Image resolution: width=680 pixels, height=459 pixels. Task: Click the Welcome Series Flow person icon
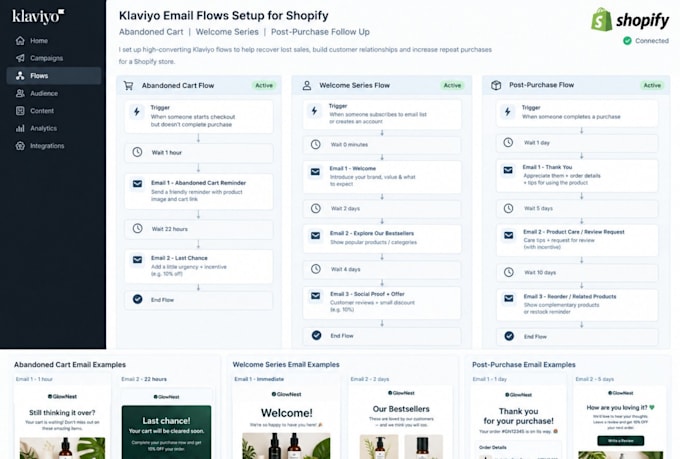point(307,85)
